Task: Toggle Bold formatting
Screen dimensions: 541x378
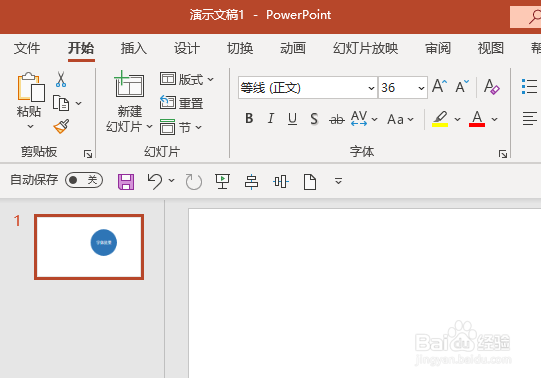Action: pos(249,119)
